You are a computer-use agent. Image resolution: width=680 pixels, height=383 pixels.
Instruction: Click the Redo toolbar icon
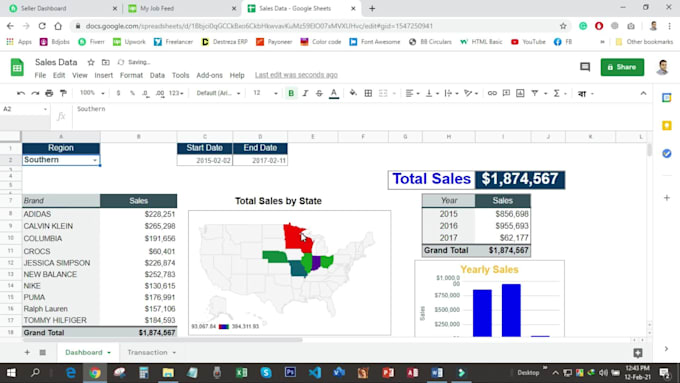35,93
